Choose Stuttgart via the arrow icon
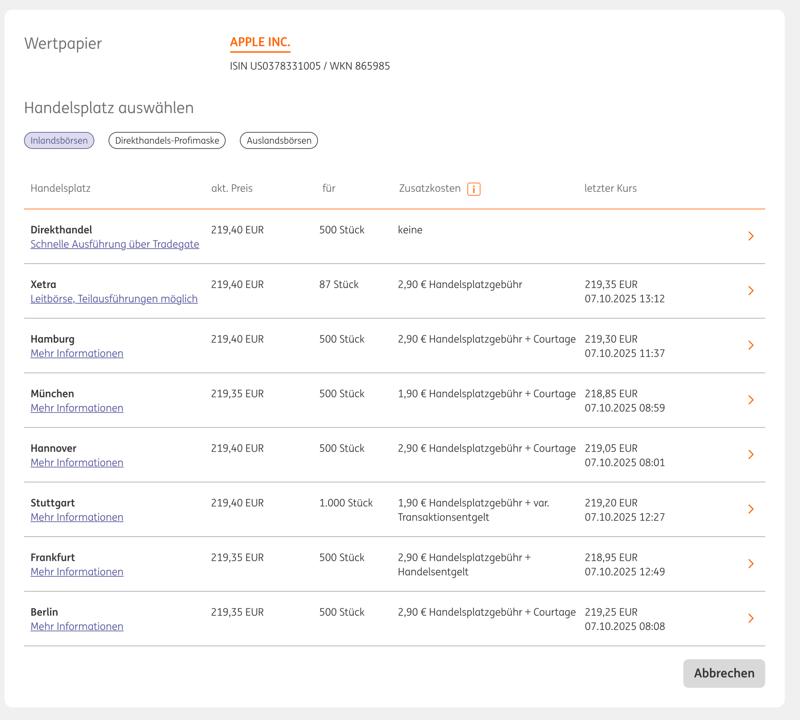Image resolution: width=800 pixels, height=720 pixels. click(x=750, y=509)
